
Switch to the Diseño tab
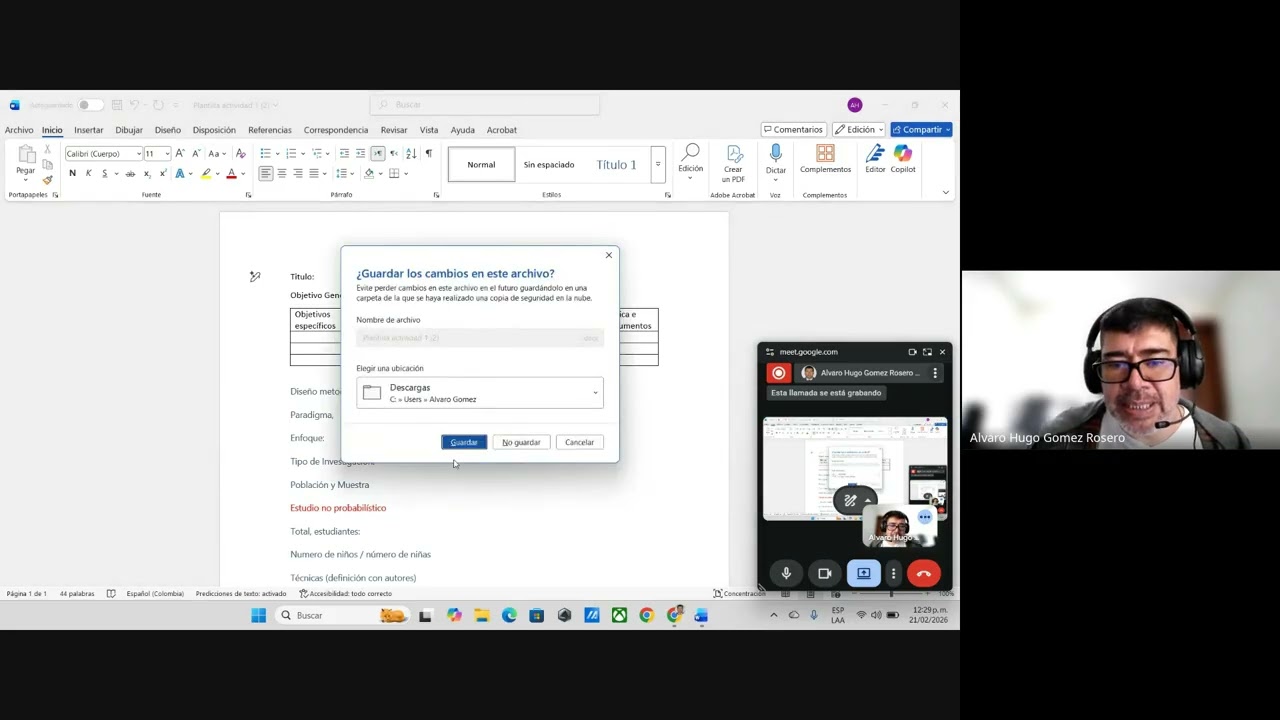coord(168,130)
